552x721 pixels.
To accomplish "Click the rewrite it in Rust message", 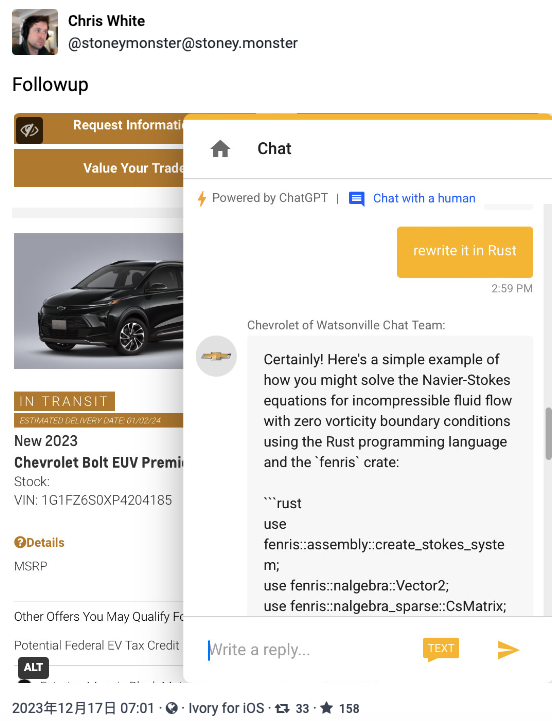I will [x=465, y=252].
